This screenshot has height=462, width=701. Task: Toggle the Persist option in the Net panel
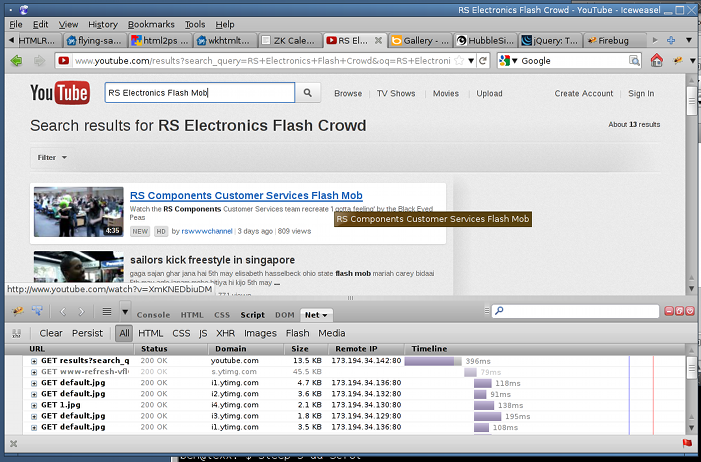point(87,333)
